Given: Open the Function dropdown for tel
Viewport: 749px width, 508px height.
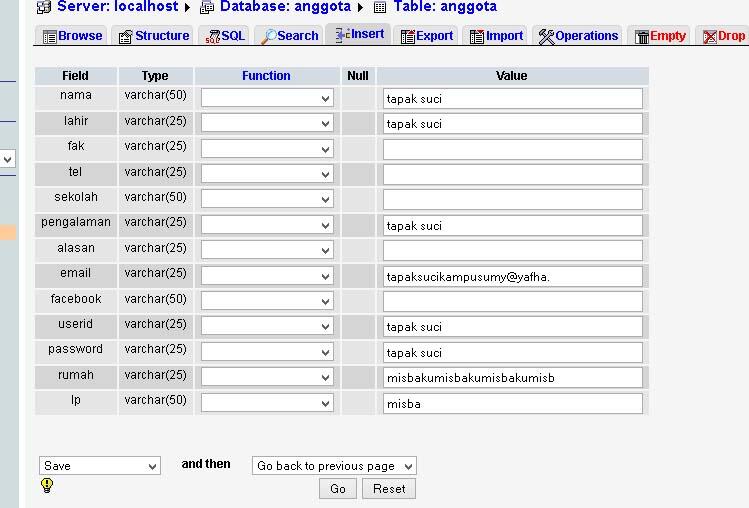Looking at the screenshot, I should click(267, 174).
